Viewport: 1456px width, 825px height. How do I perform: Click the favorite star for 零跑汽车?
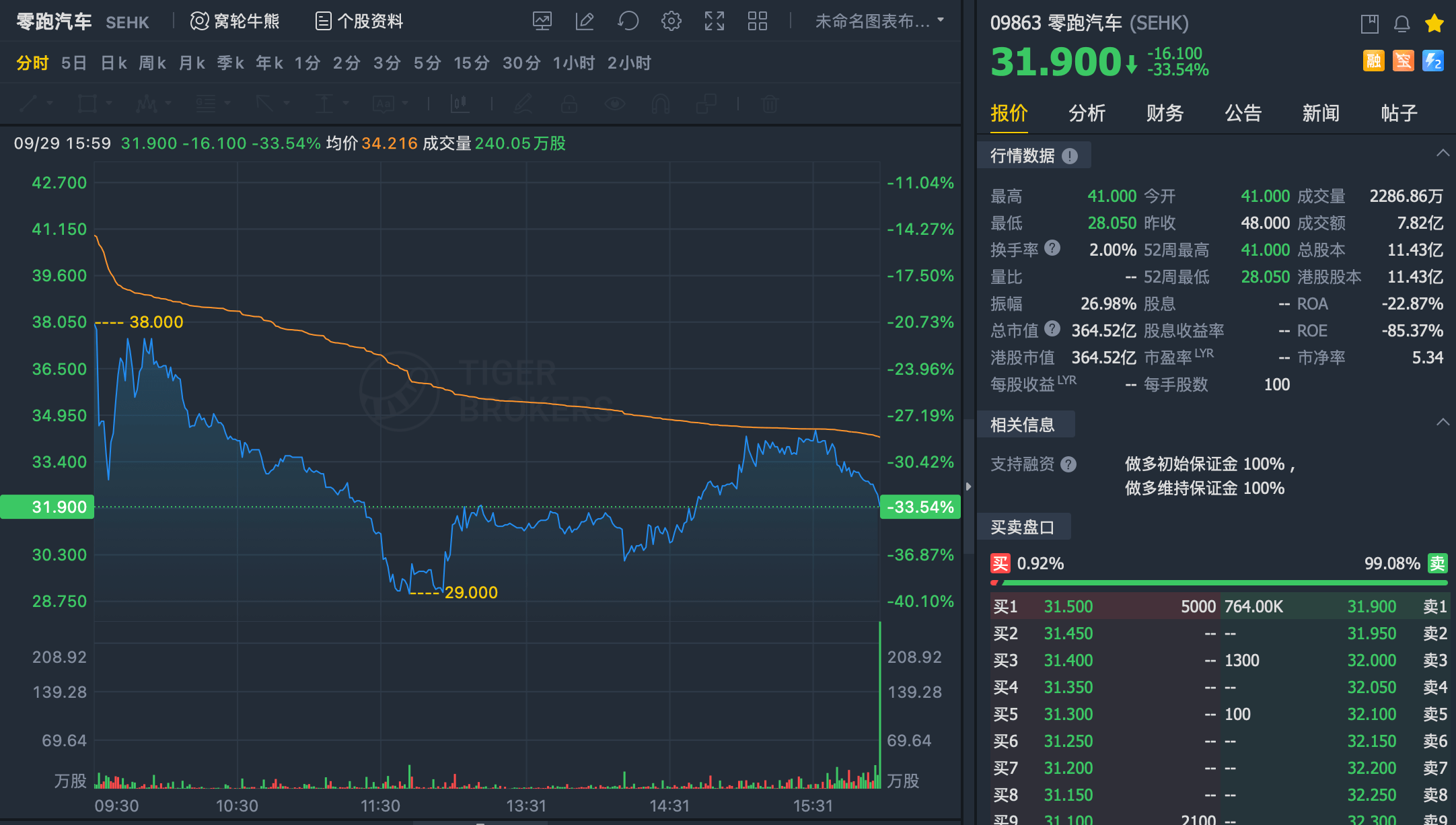1434,22
